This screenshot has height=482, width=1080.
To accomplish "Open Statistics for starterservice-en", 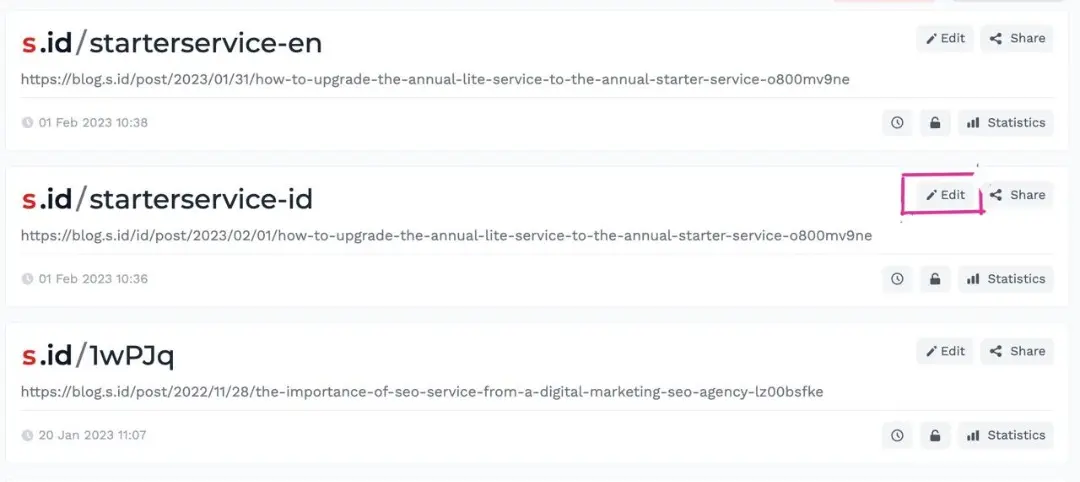I will coord(1006,123).
